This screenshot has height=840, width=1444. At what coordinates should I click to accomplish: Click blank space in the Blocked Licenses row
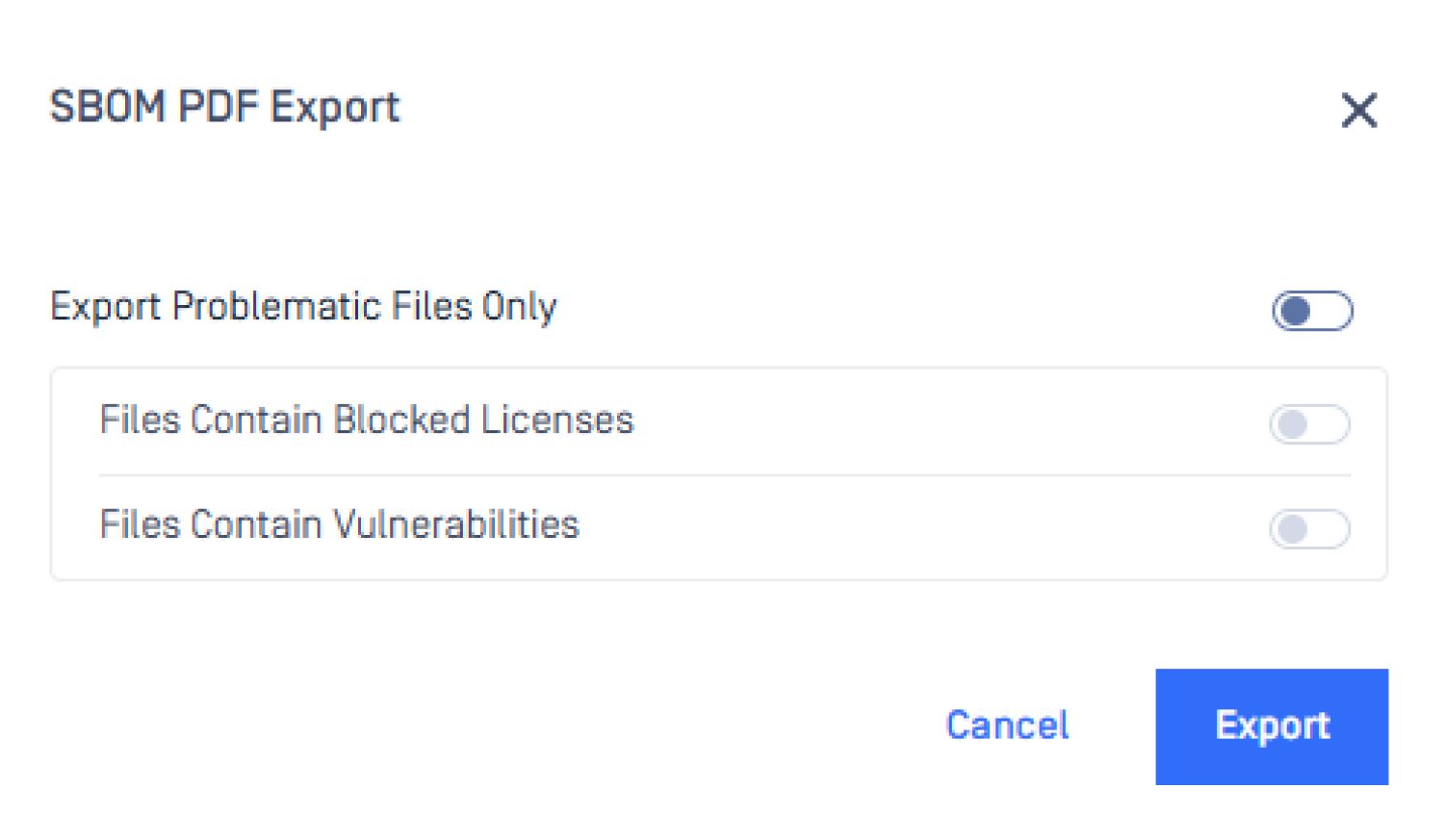coord(943,421)
